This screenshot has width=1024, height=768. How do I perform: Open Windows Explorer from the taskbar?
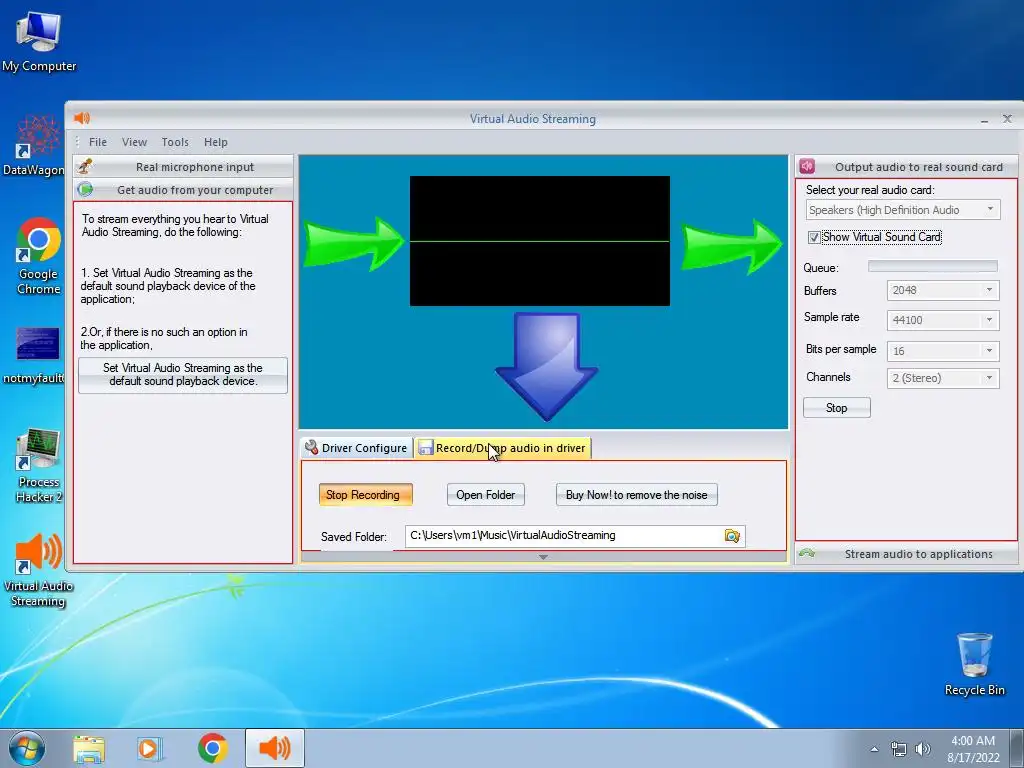tap(89, 748)
